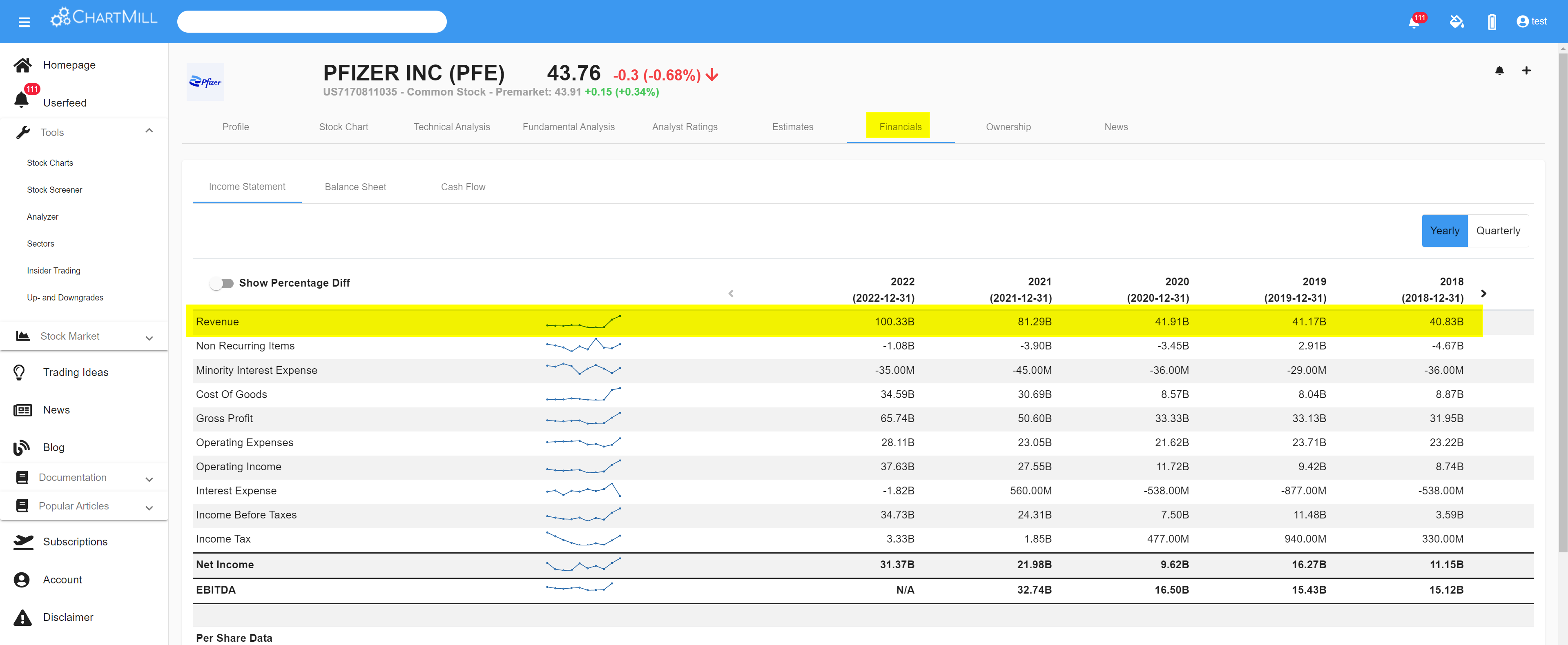Add PFE to watchlist with plus icon
This screenshot has height=645, width=1568.
pyautogui.click(x=1526, y=71)
